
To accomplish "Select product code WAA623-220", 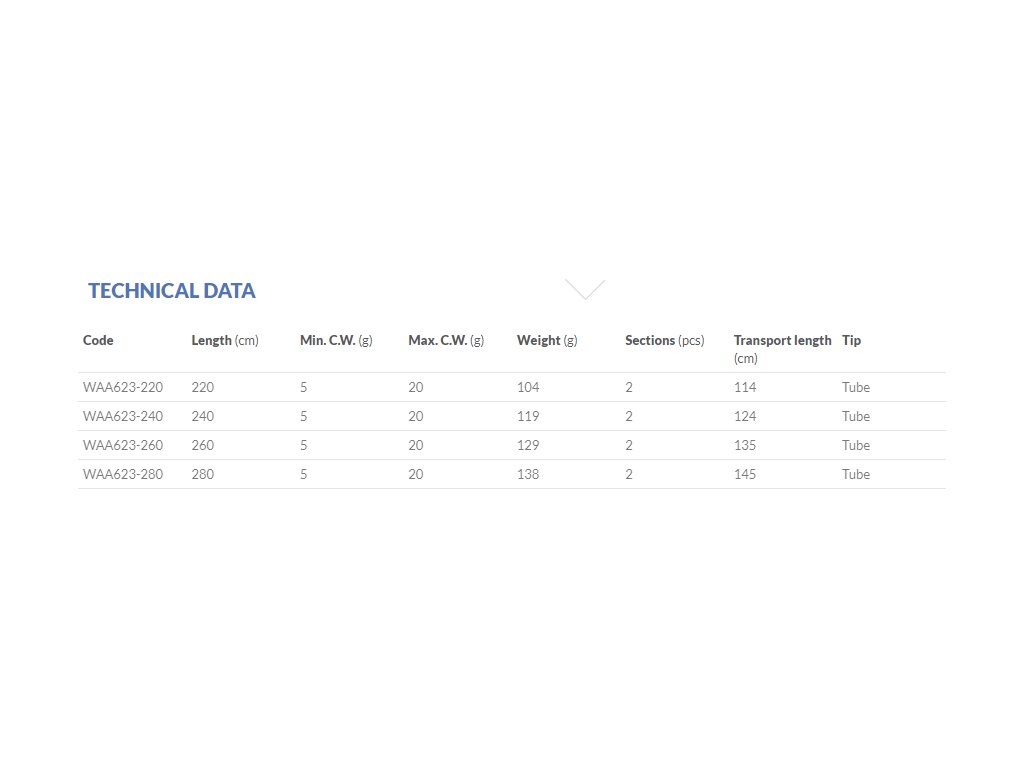I will tap(123, 387).
